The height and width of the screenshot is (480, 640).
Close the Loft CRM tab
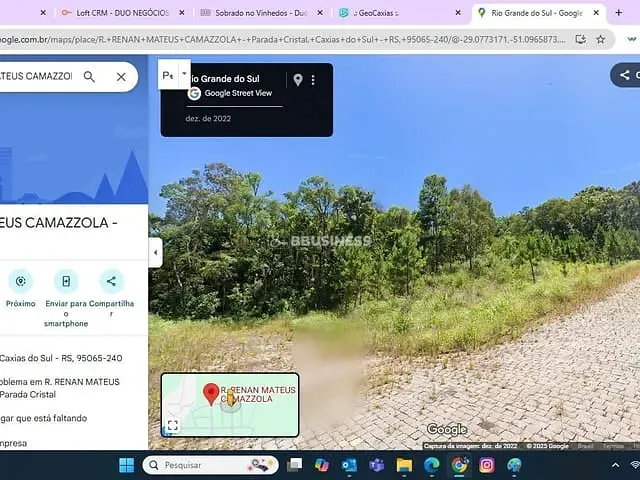pos(182,13)
